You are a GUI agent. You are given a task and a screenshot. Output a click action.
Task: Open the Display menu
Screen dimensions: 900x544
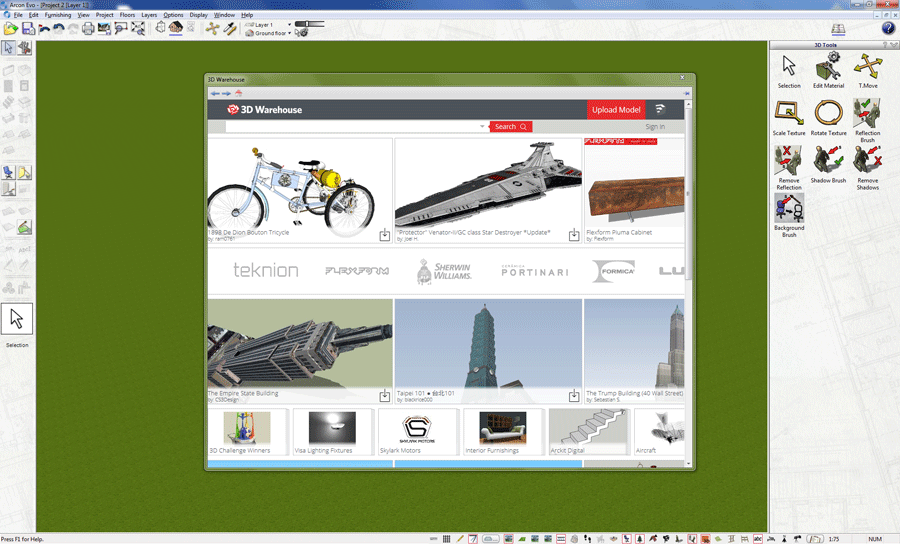tap(199, 15)
